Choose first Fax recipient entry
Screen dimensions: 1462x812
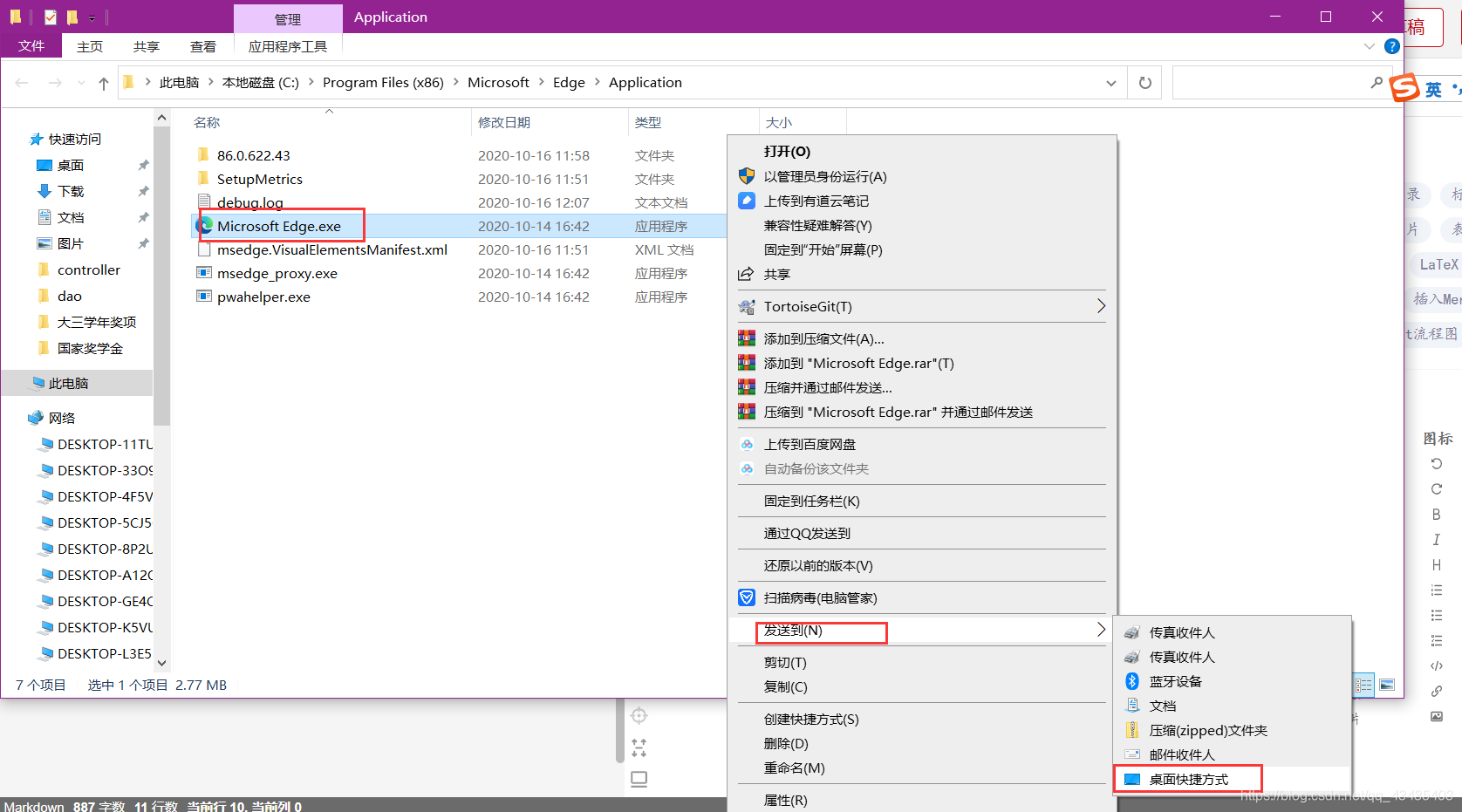point(1233,632)
